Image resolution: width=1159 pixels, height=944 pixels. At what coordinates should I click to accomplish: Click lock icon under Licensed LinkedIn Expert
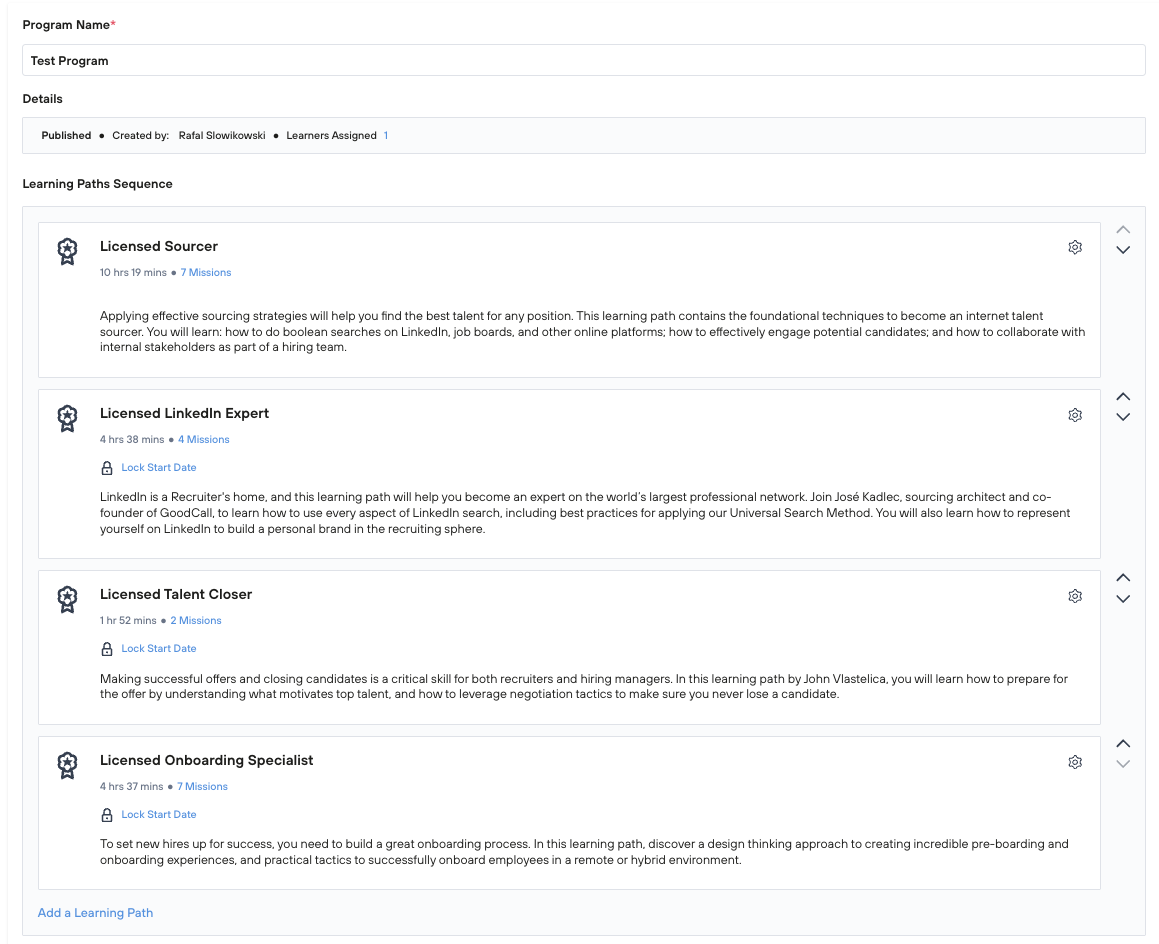pos(107,468)
